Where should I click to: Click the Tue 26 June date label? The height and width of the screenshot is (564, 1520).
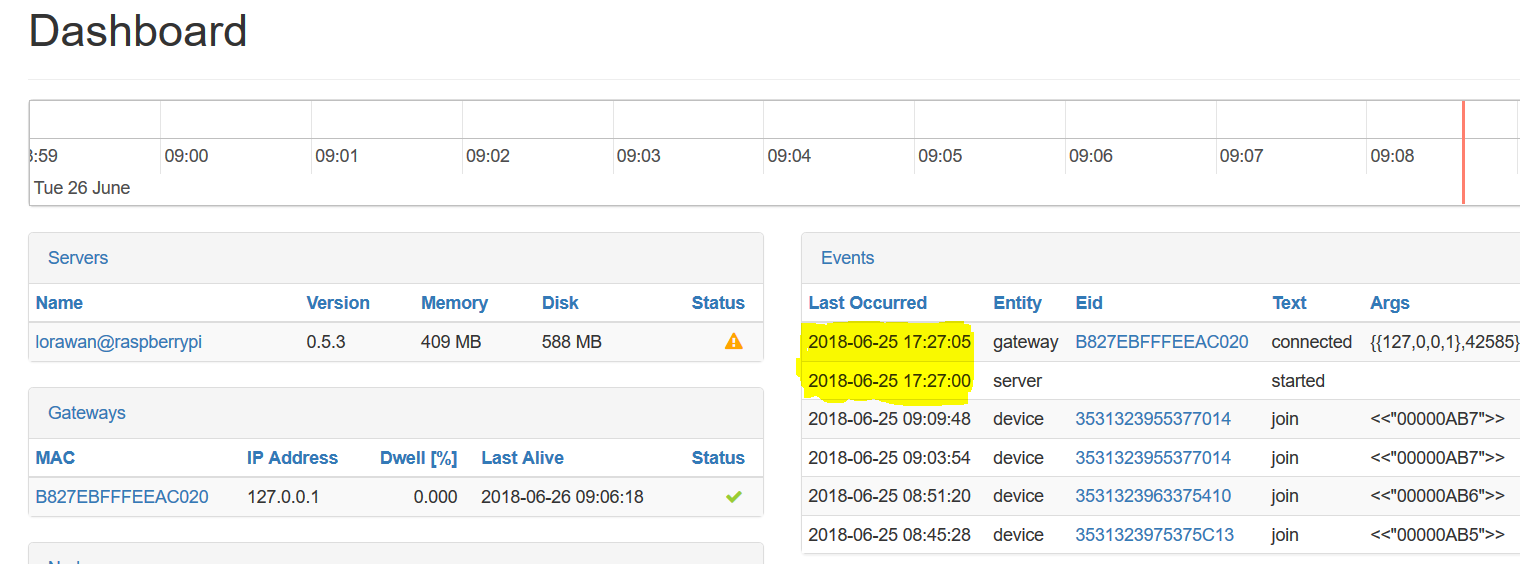(82, 188)
